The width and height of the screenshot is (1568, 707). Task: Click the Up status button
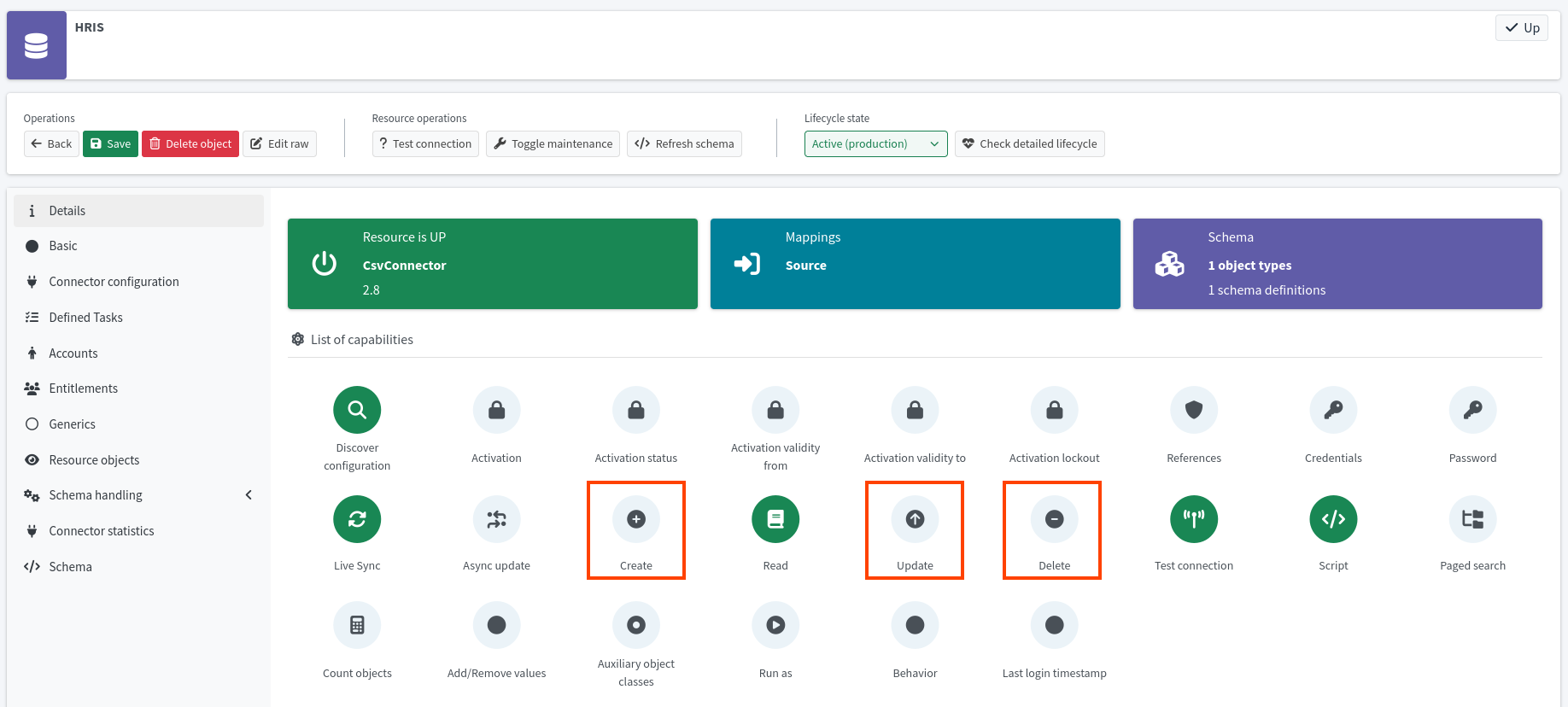pos(1522,27)
